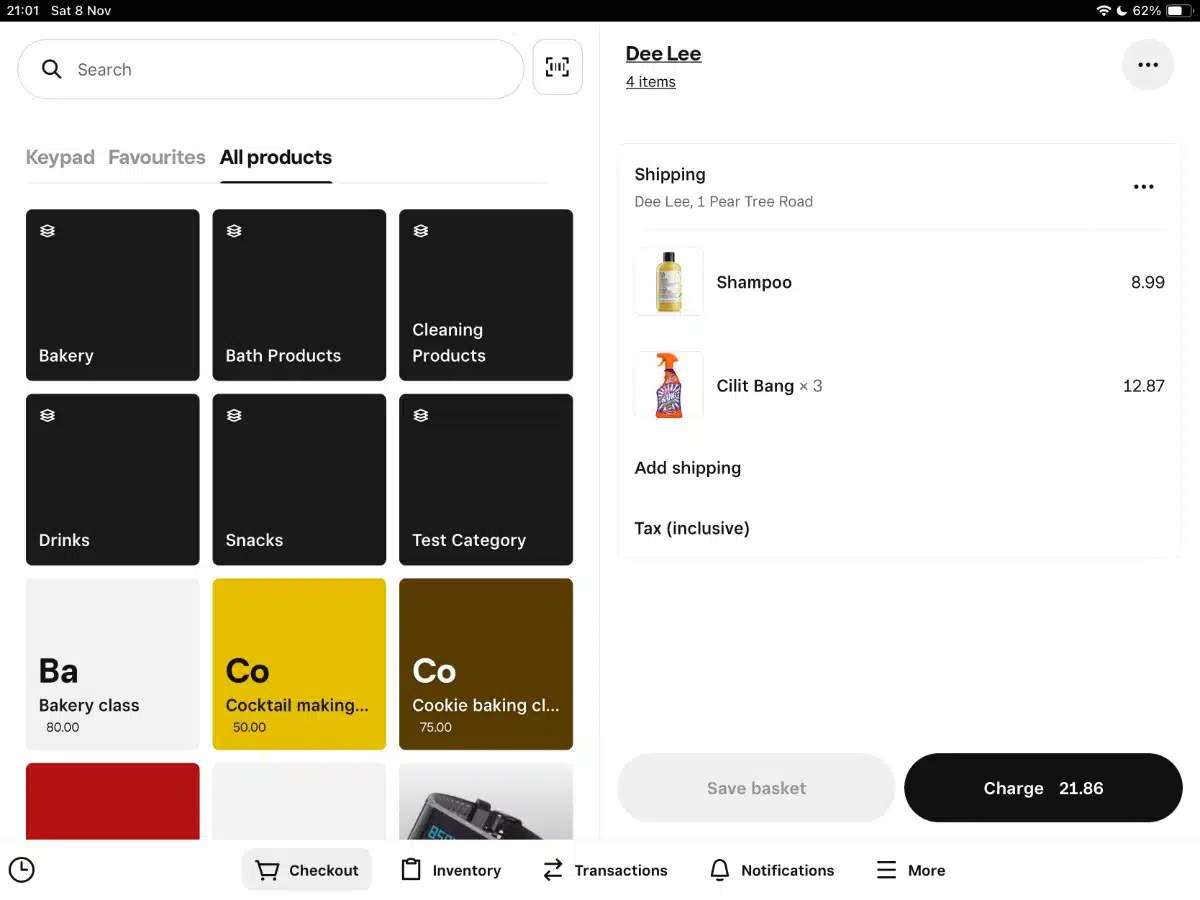Switch to the Keypad tab

click(60, 157)
